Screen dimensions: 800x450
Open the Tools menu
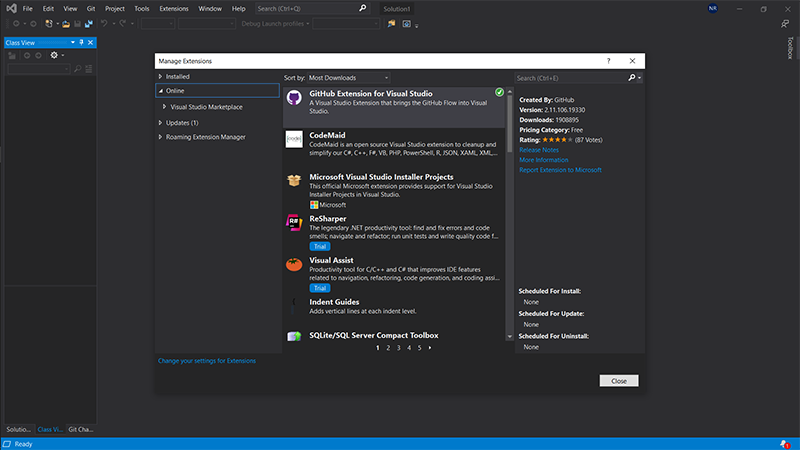[x=141, y=8]
